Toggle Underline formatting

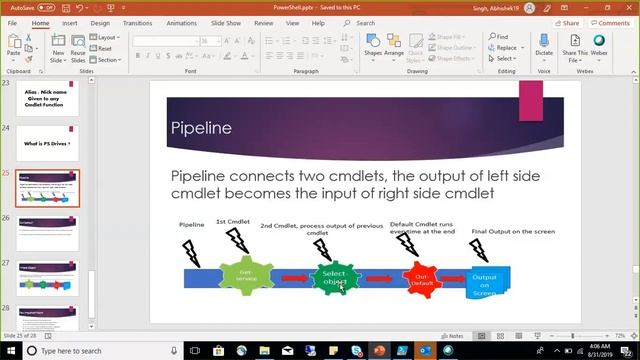pyautogui.click(x=158, y=56)
